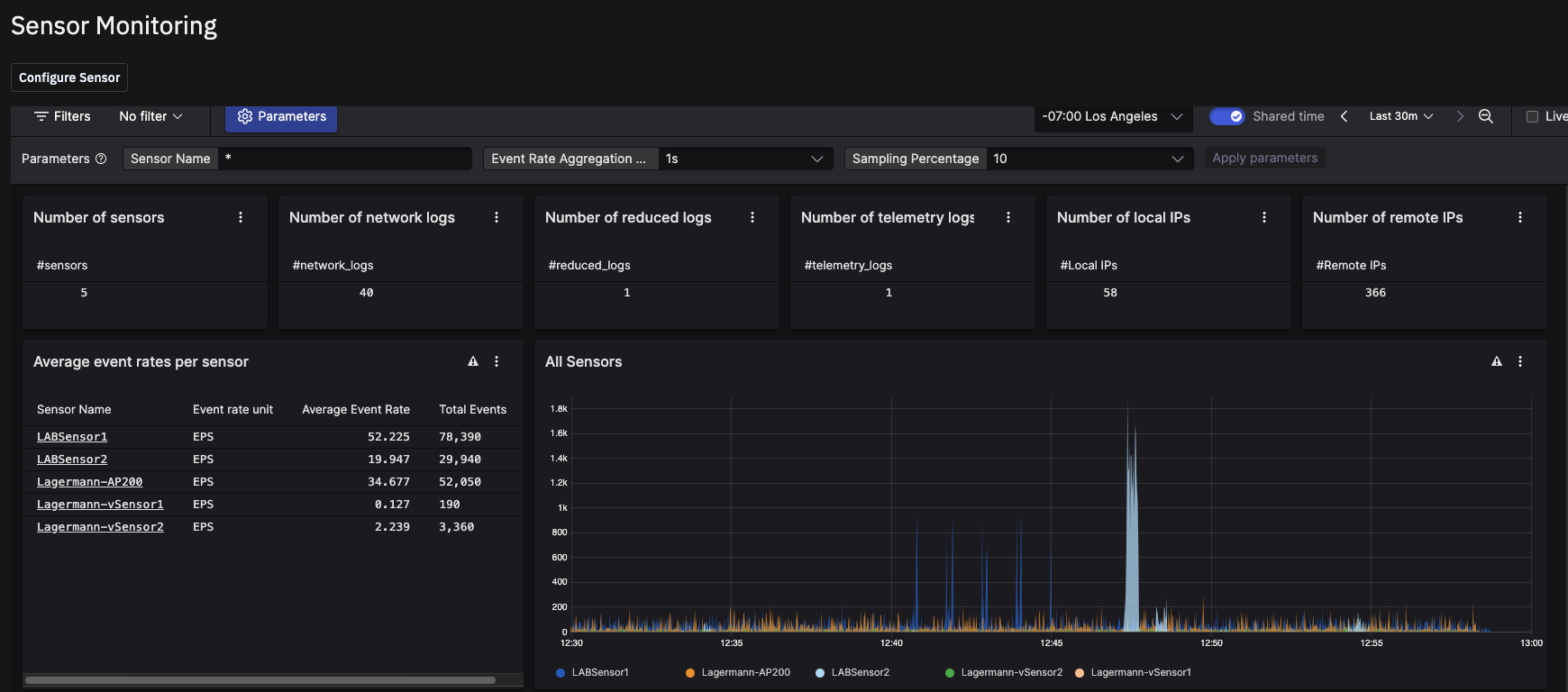Screen dimensions: 1568x692
Task: Click the 78,390 total events cell
Action: click(460, 437)
